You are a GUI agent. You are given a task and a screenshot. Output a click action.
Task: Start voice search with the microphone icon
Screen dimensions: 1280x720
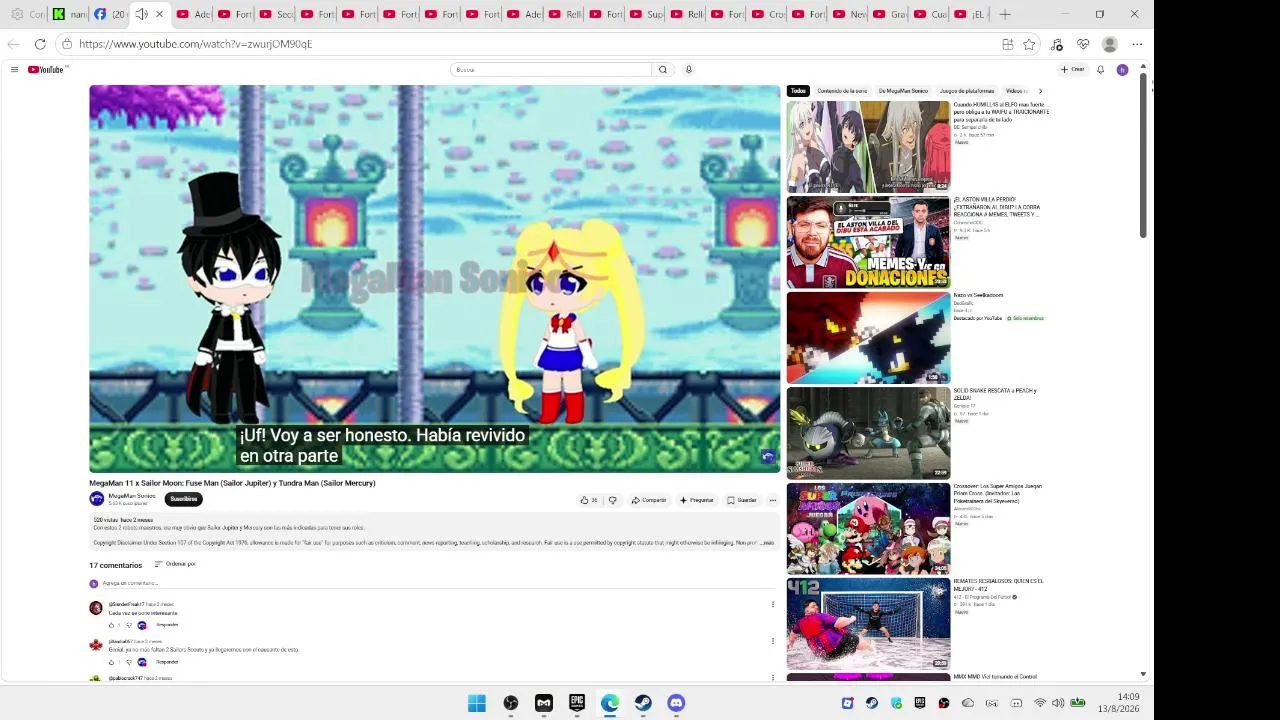click(x=688, y=69)
